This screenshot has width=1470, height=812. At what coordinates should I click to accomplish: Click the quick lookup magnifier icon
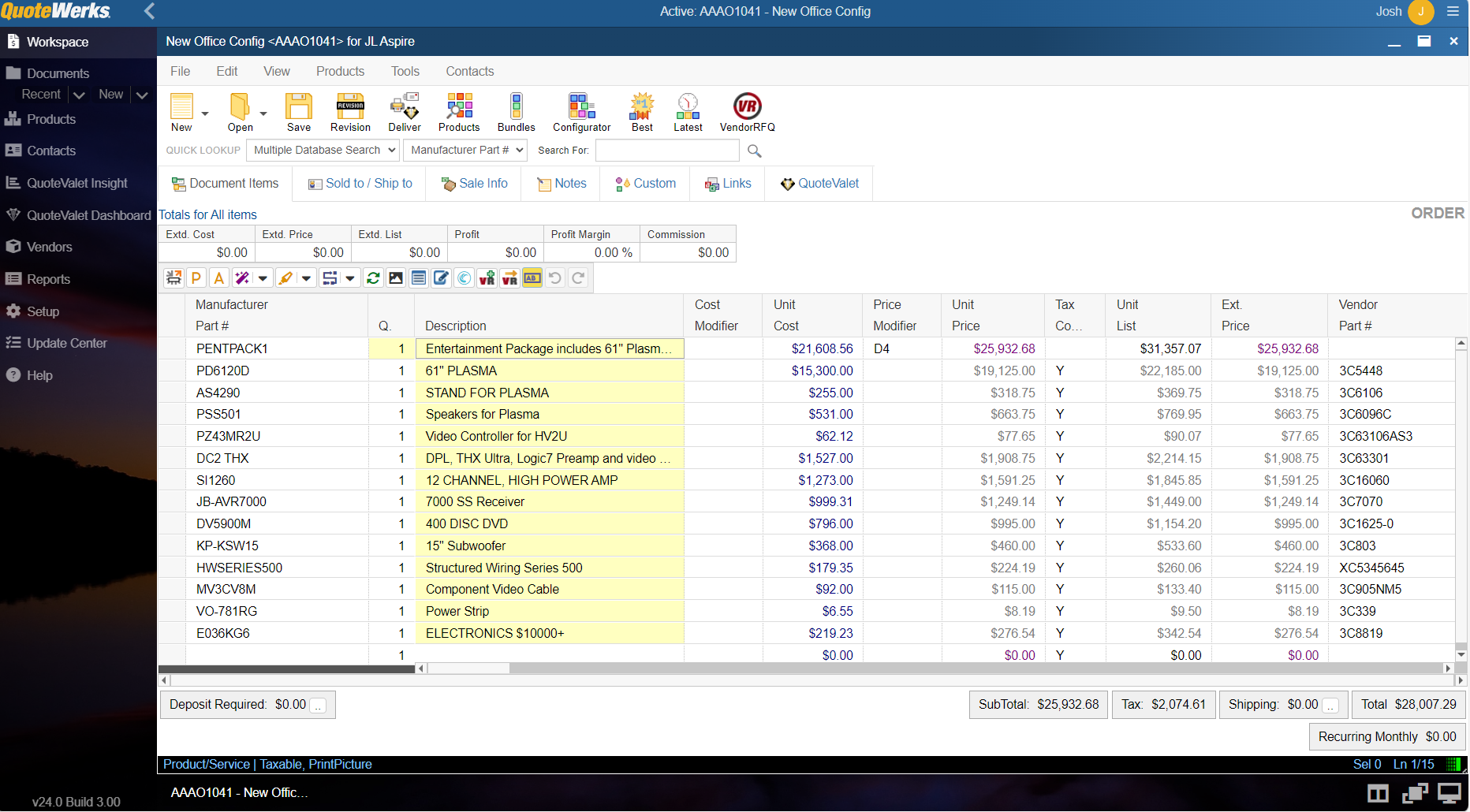click(754, 151)
